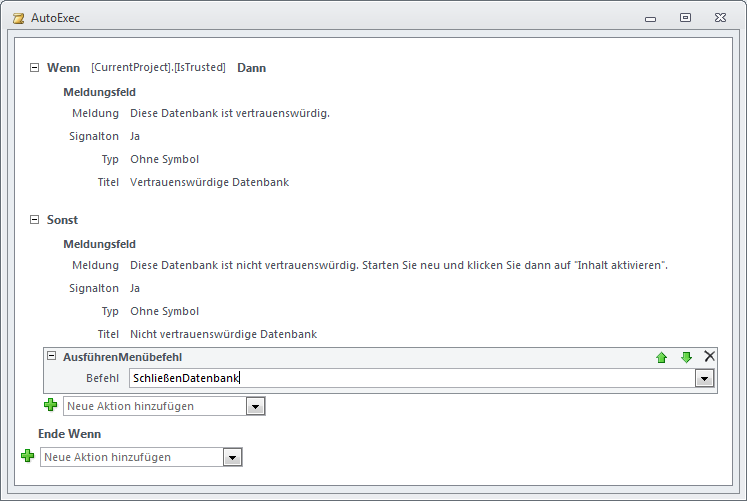The width and height of the screenshot is (747, 501).
Task: Select the Ende Wenn line
Action: click(69, 434)
